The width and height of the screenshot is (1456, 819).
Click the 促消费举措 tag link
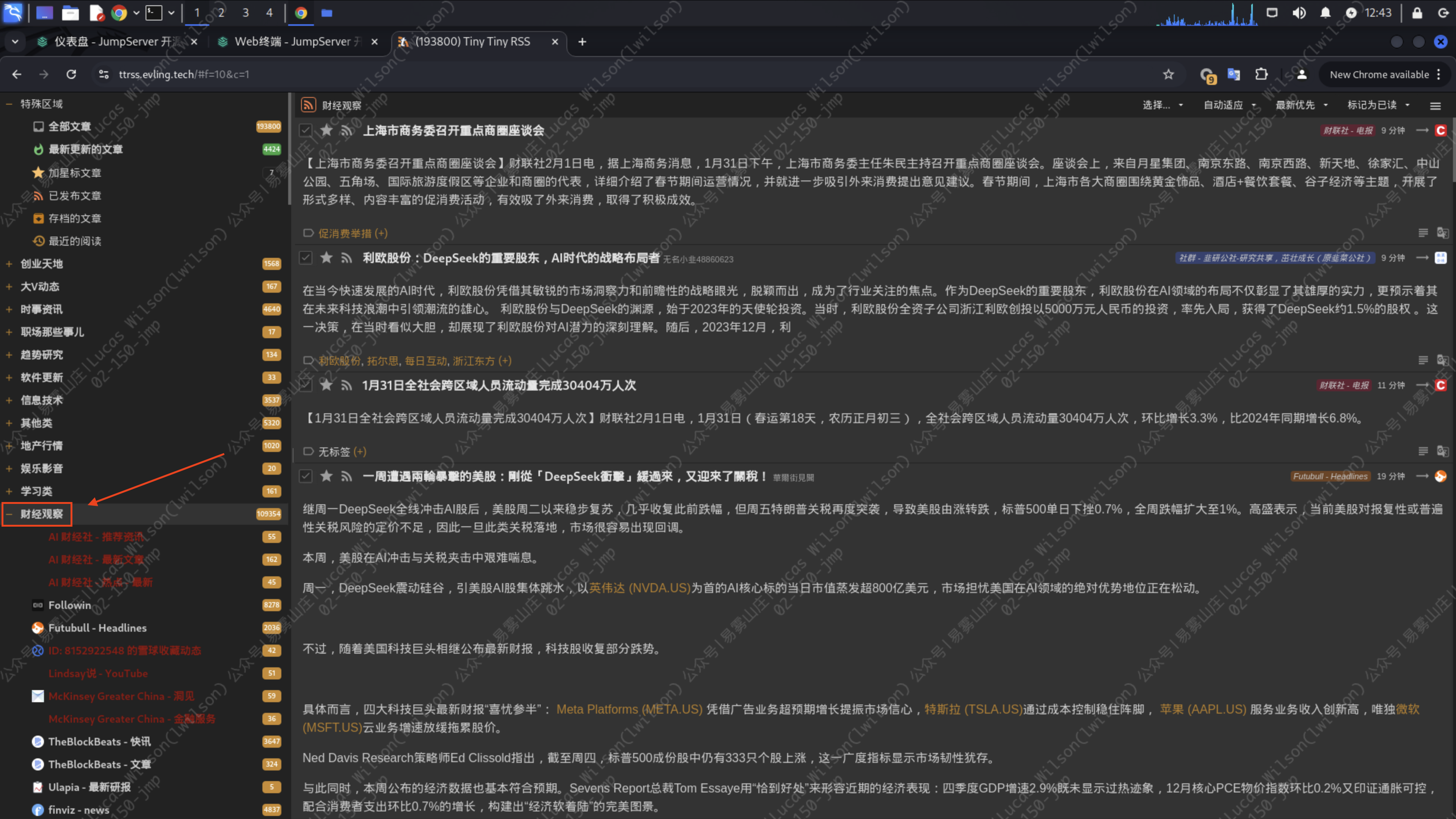[345, 234]
